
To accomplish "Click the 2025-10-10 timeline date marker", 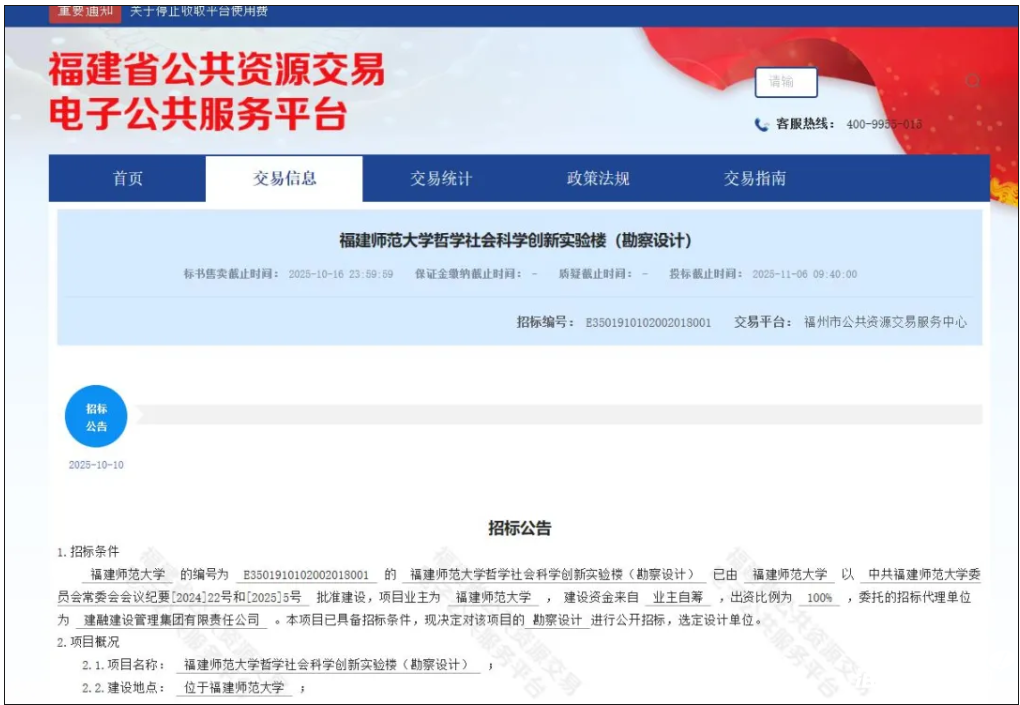I will (x=96, y=465).
